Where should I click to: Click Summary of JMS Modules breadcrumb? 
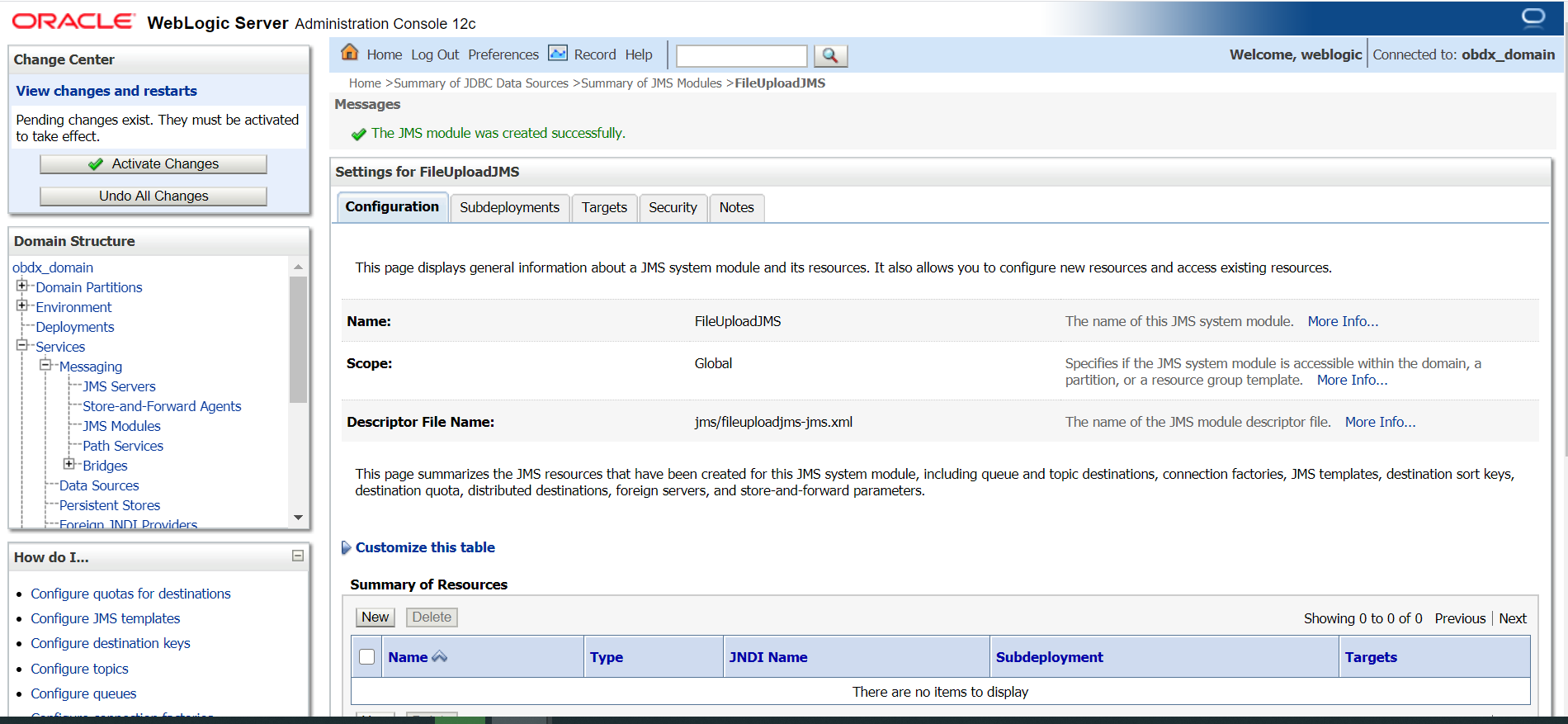pyautogui.click(x=651, y=83)
